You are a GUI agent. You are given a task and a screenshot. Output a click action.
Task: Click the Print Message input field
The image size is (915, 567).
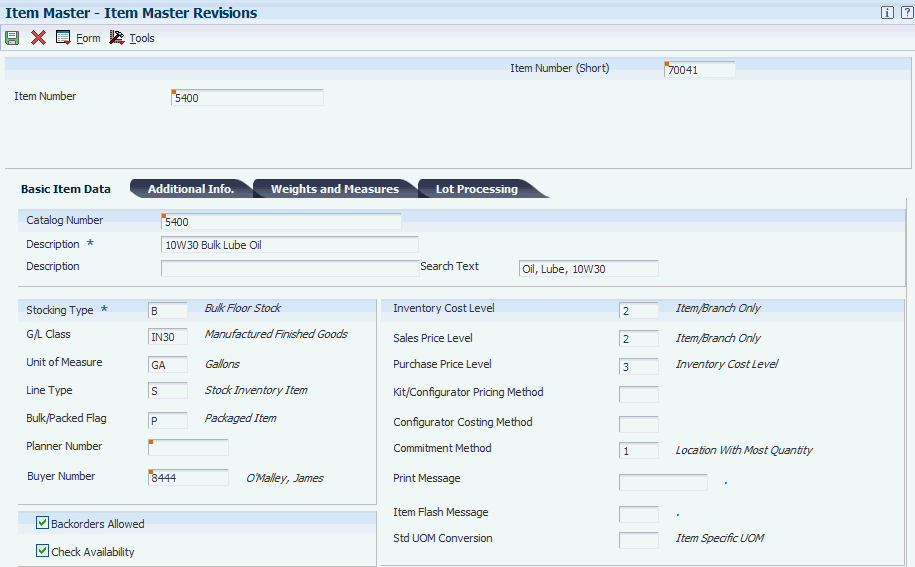pyautogui.click(x=662, y=482)
